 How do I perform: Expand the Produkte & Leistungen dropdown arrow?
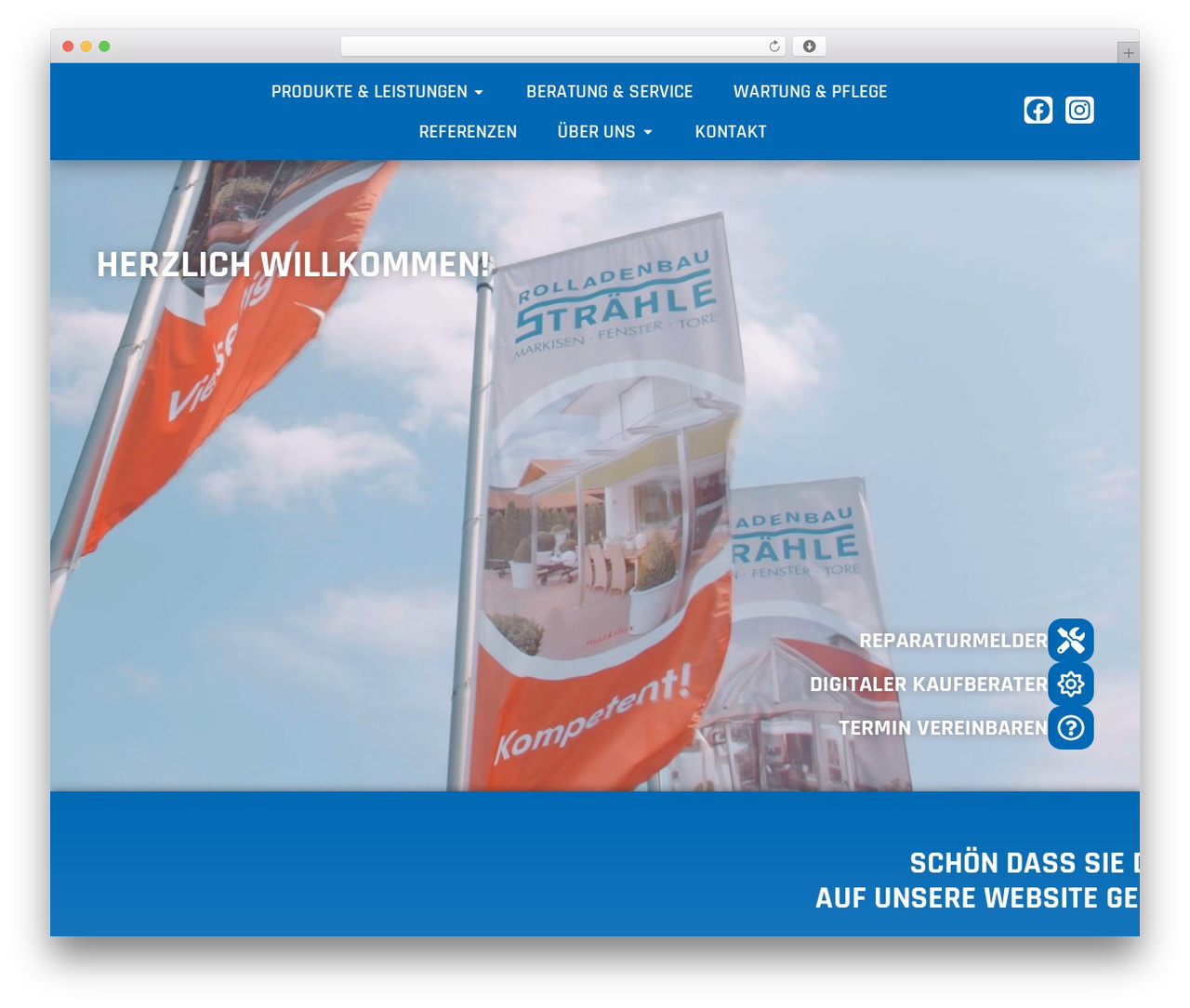[x=479, y=92]
